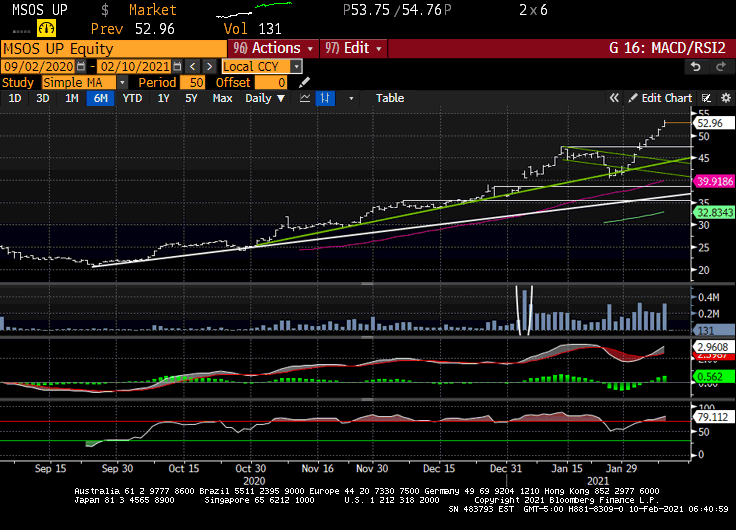Click the MACD histogram label 0.562
The height and width of the screenshot is (530, 736).
pos(713,376)
